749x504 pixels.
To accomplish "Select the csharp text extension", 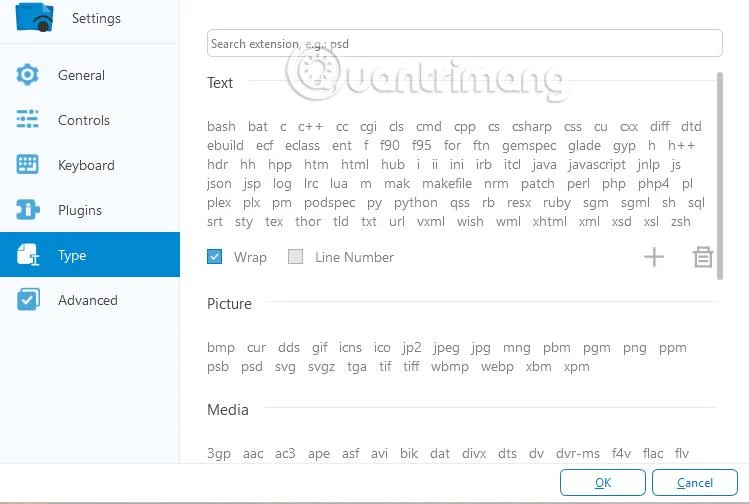I will pos(532,127).
